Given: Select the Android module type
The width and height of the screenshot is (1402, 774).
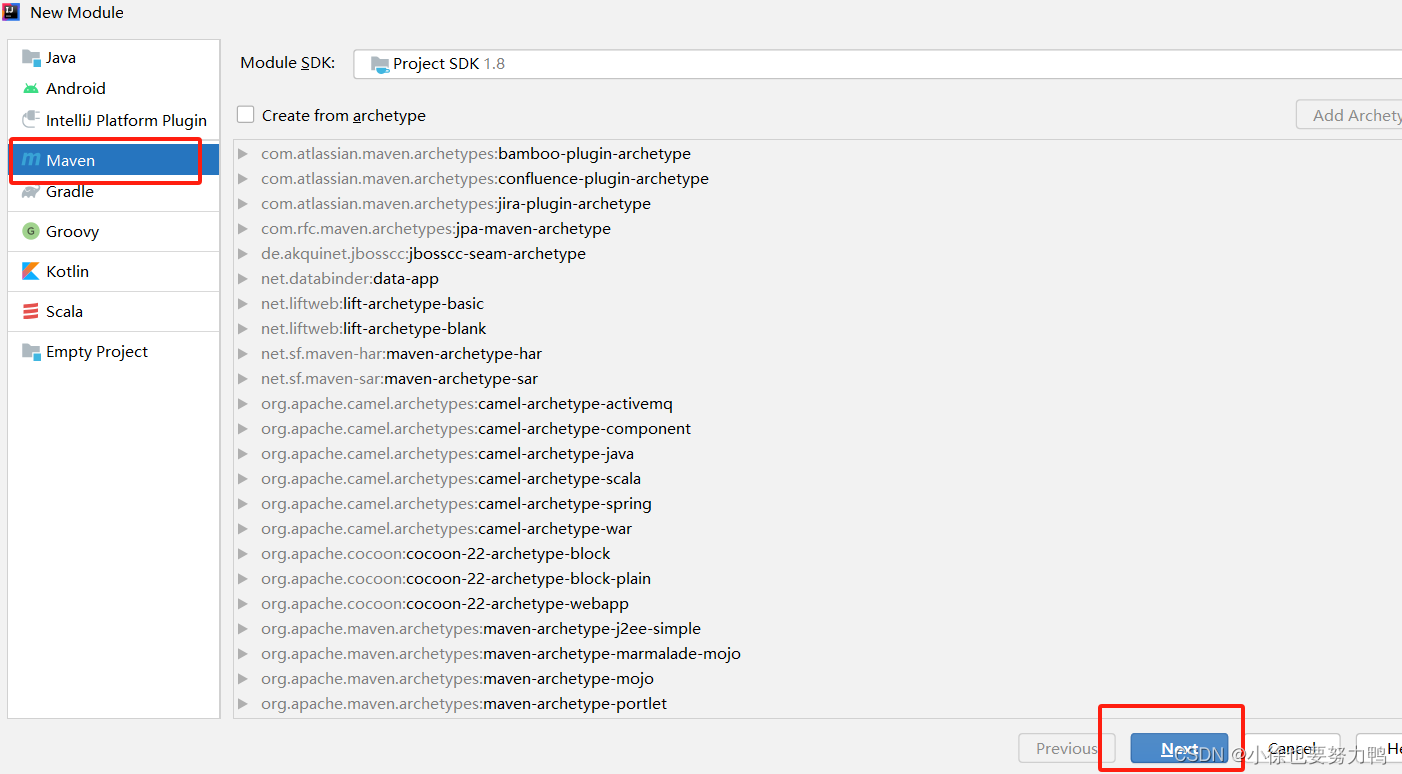Looking at the screenshot, I should (x=114, y=88).
